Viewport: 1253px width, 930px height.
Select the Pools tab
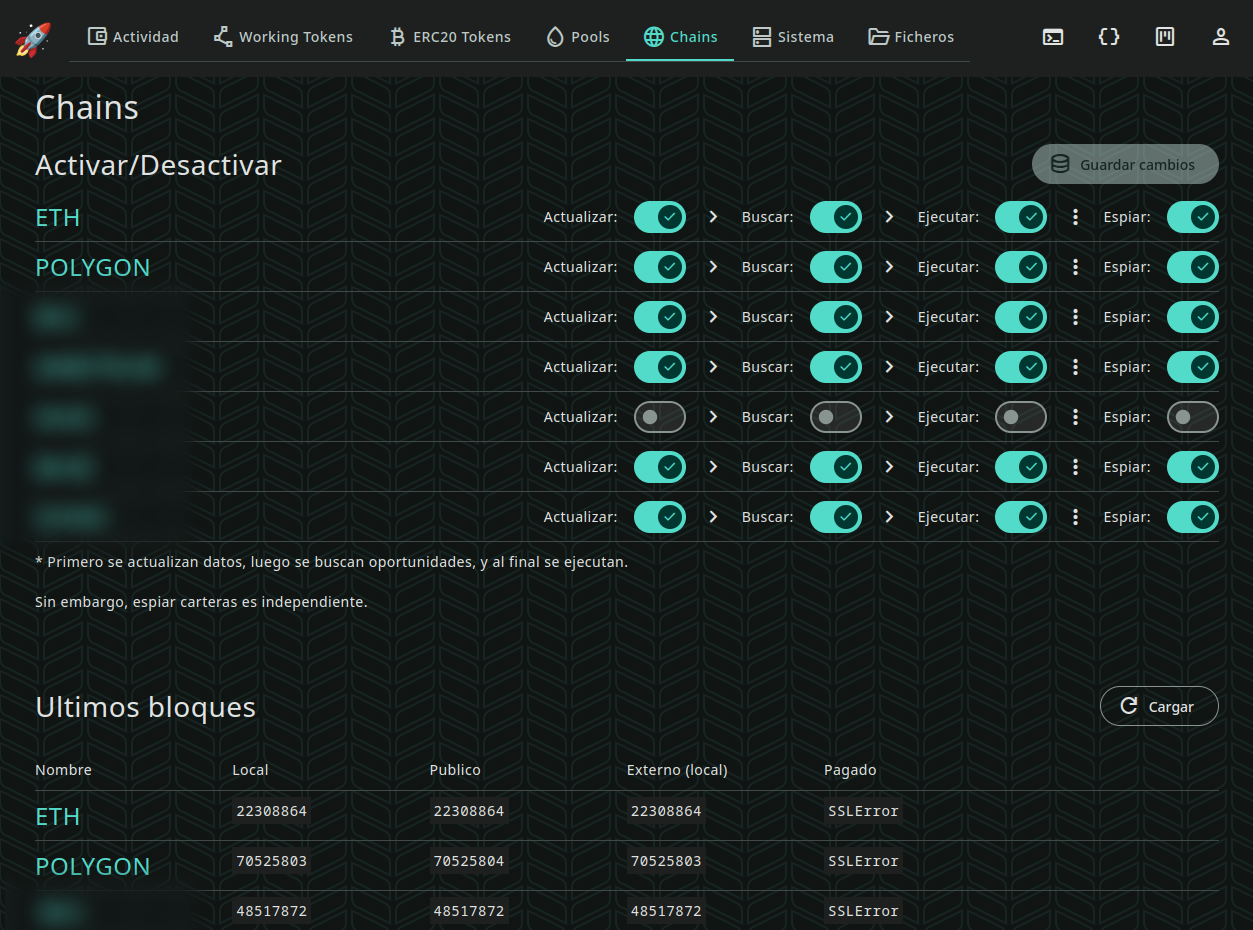577,37
